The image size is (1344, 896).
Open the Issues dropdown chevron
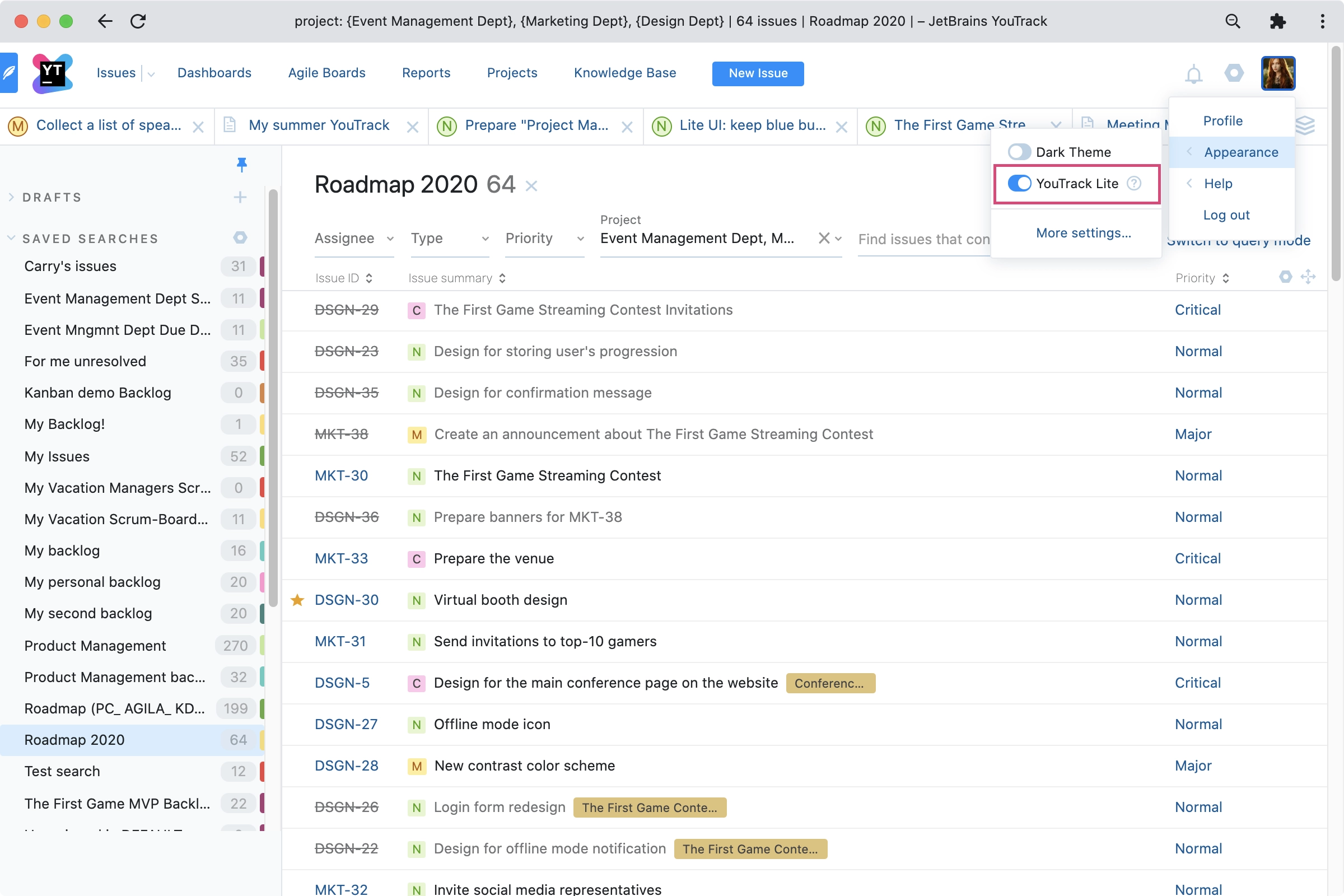[x=151, y=74]
